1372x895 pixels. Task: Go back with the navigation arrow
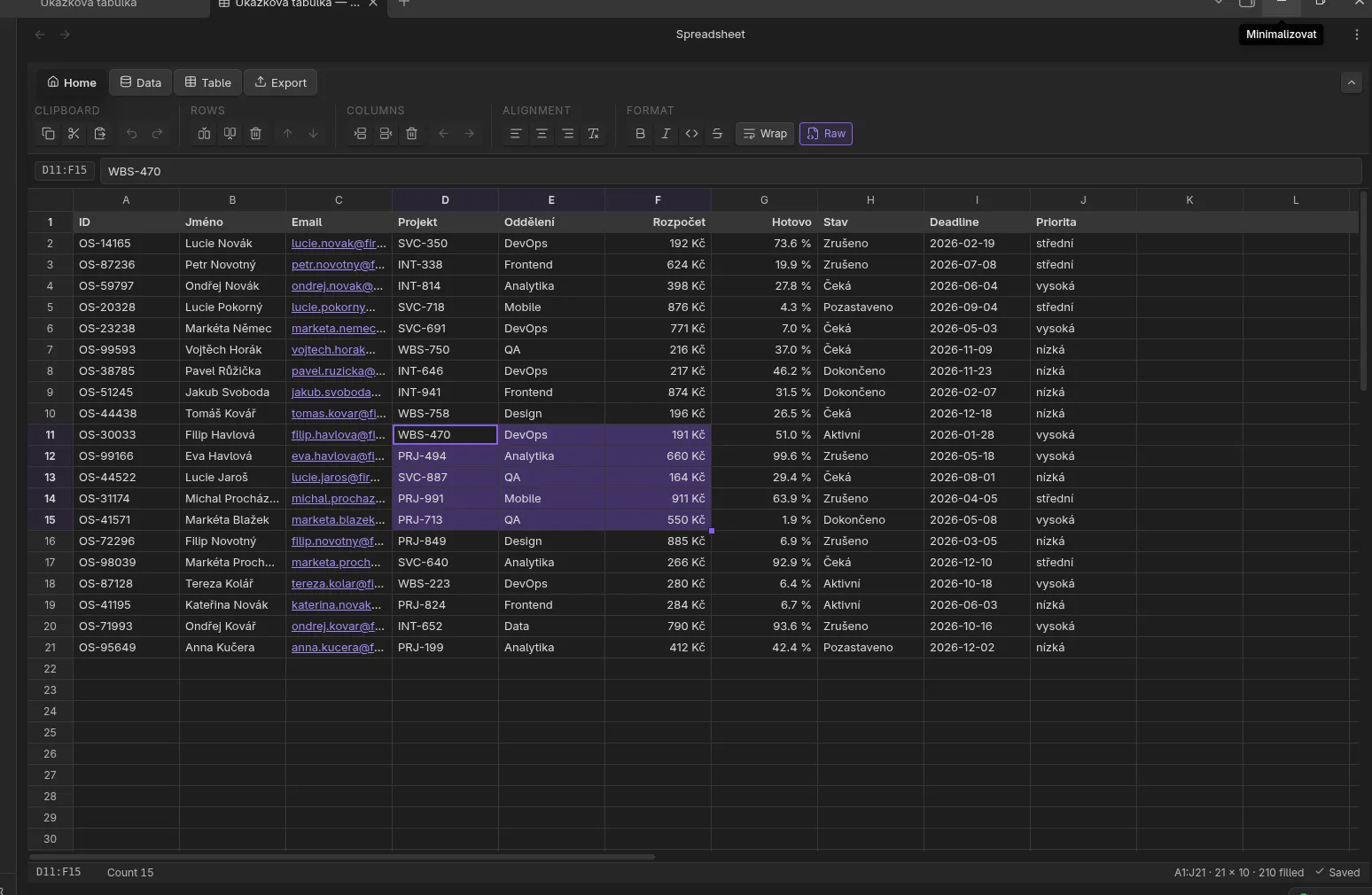click(x=40, y=35)
